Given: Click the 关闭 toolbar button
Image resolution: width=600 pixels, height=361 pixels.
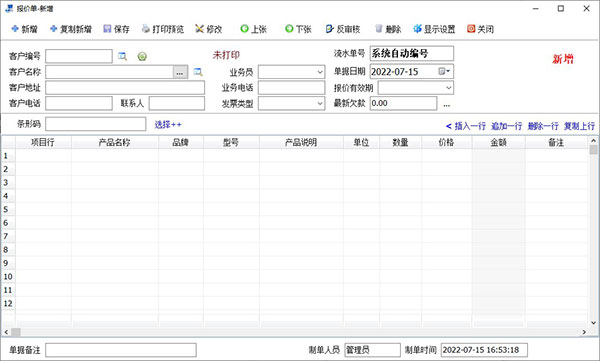Looking at the screenshot, I should tap(480, 29).
